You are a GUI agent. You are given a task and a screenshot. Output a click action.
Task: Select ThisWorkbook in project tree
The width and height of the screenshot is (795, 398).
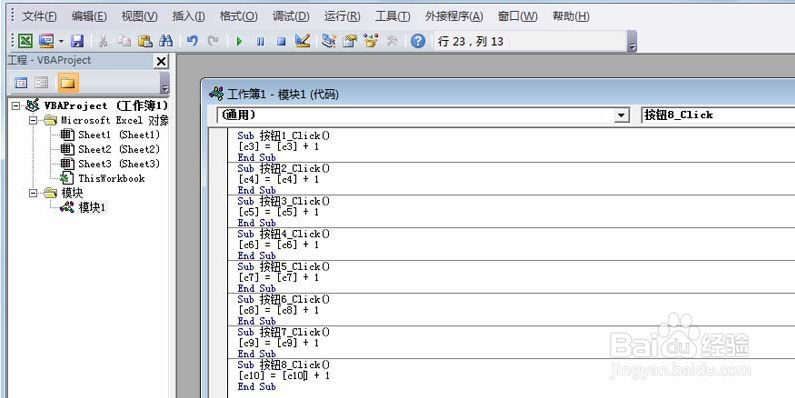[112, 178]
